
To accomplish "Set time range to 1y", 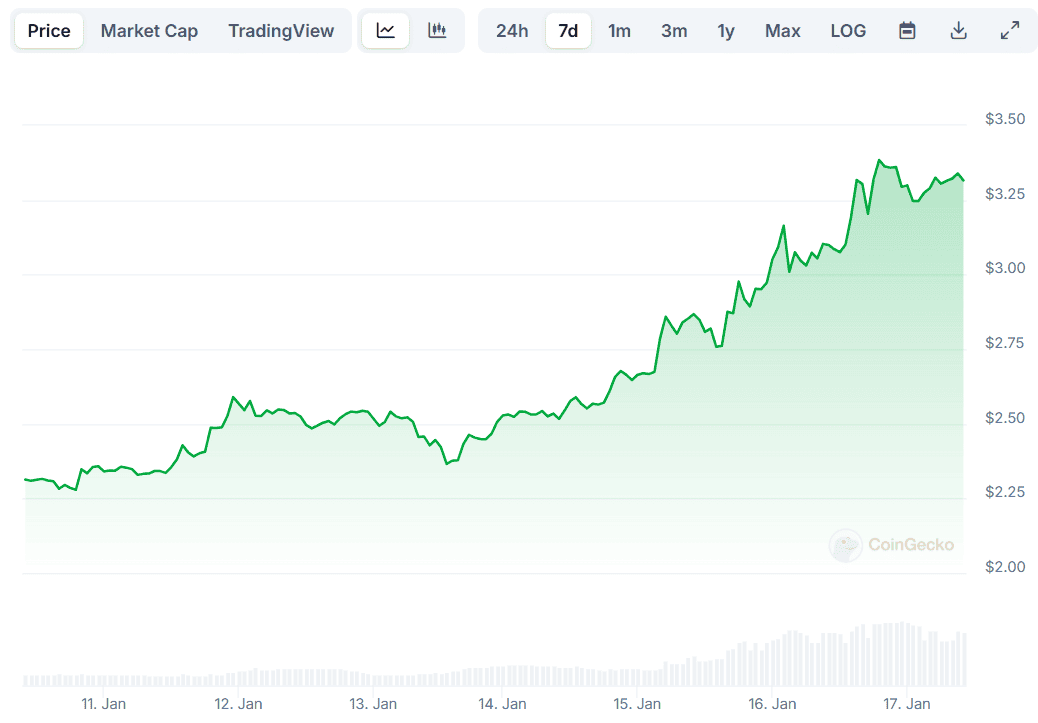I will point(726,30).
